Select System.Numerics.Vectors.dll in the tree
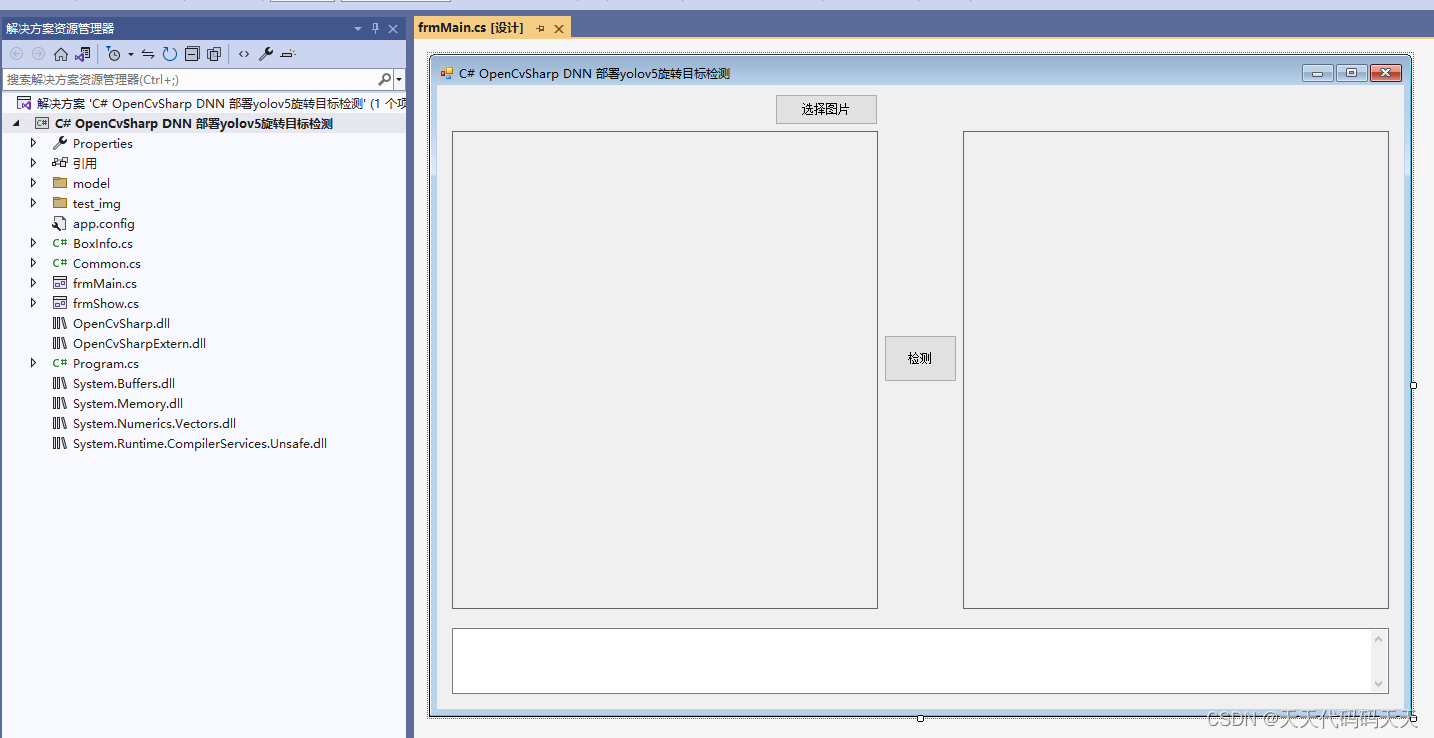Image resolution: width=1434 pixels, height=738 pixels. pyautogui.click(x=154, y=423)
